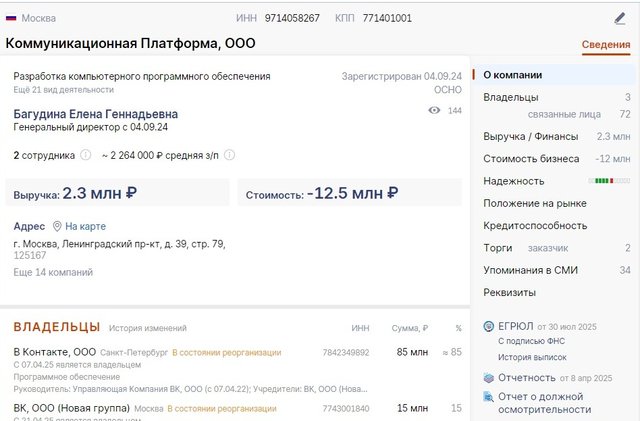Click the Стоимость -12.5 млн ₽ block
Image resolution: width=640 pixels, height=421 pixels.
click(350, 193)
